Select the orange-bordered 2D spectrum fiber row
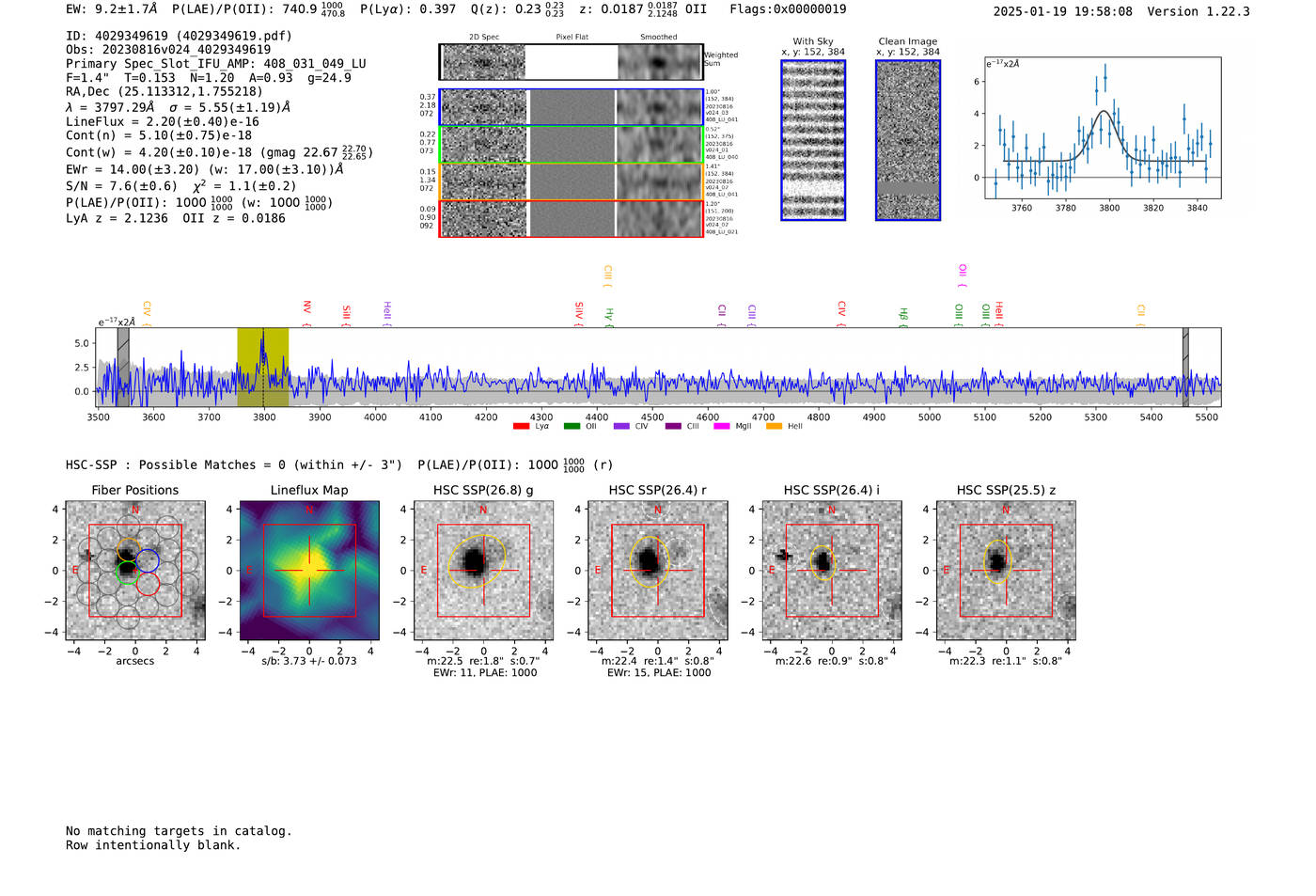Viewport: 1316px width, 896px height. (x=572, y=181)
